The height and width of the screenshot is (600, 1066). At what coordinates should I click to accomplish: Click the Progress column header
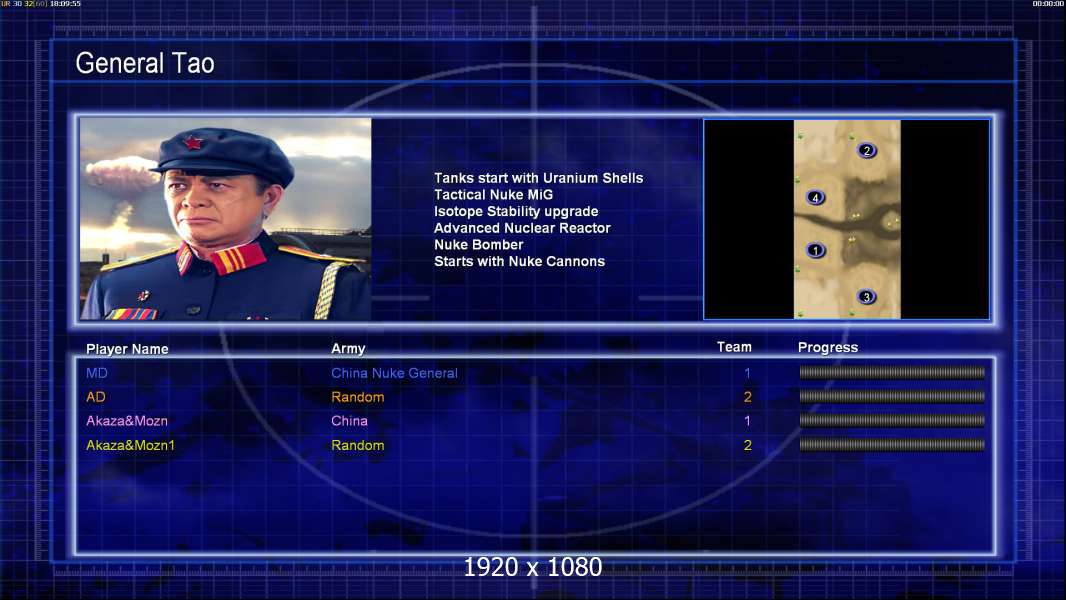point(828,347)
